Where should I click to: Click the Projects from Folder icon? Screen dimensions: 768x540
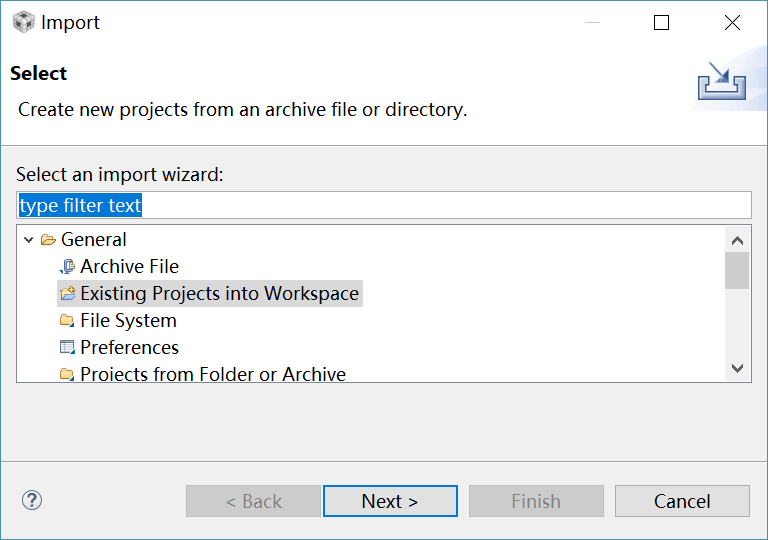click(67, 375)
